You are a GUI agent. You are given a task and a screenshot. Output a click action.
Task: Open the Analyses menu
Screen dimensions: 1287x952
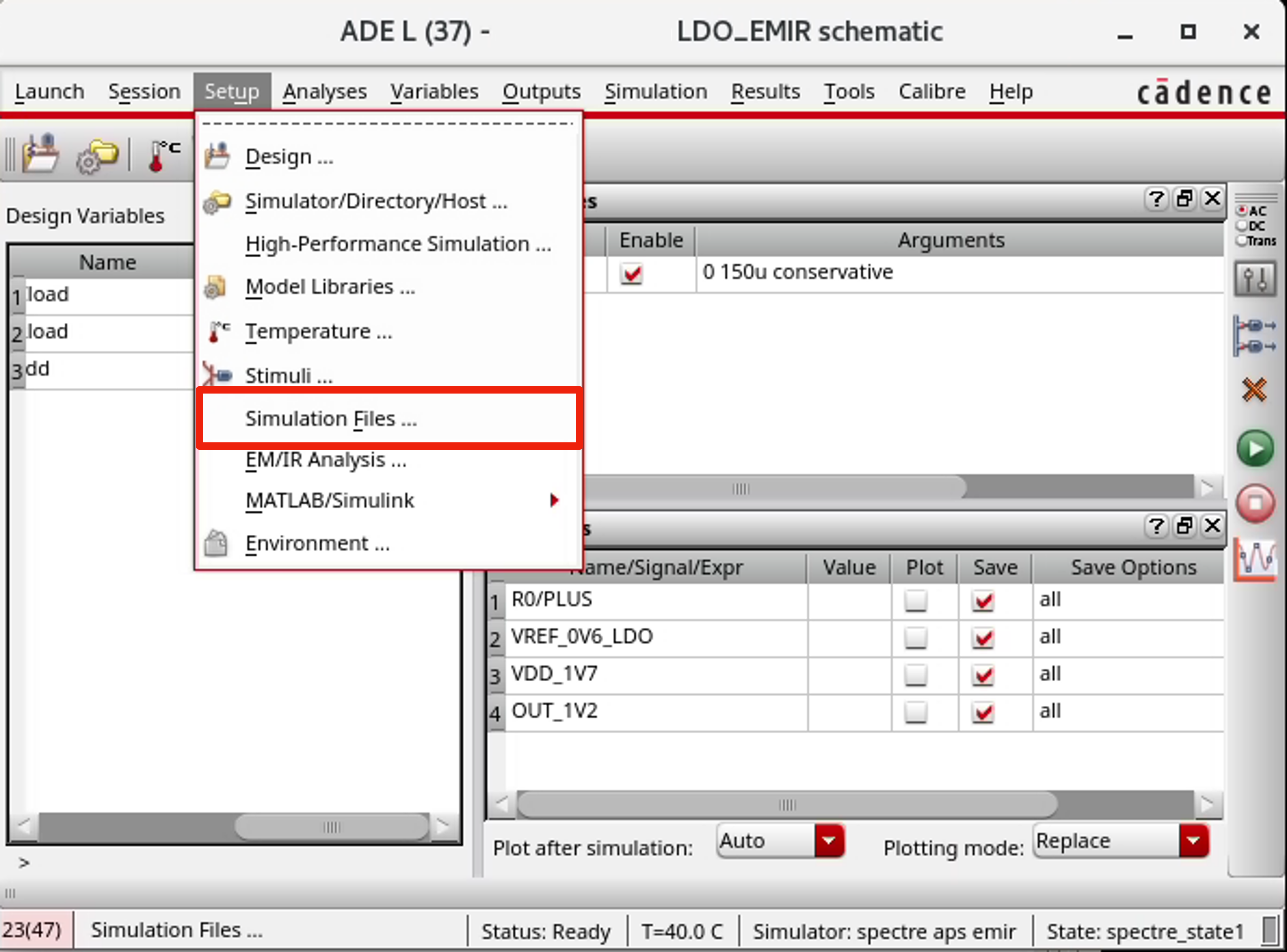pos(324,91)
